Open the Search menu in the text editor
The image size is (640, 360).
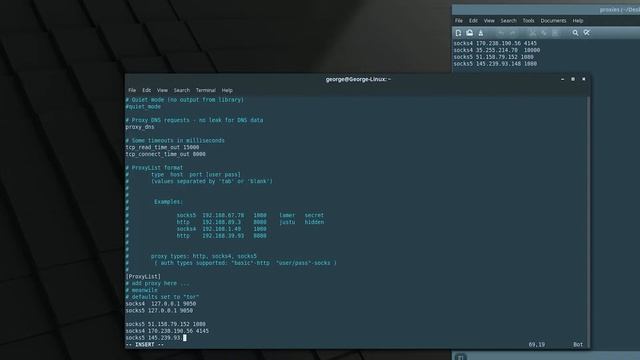coord(509,20)
